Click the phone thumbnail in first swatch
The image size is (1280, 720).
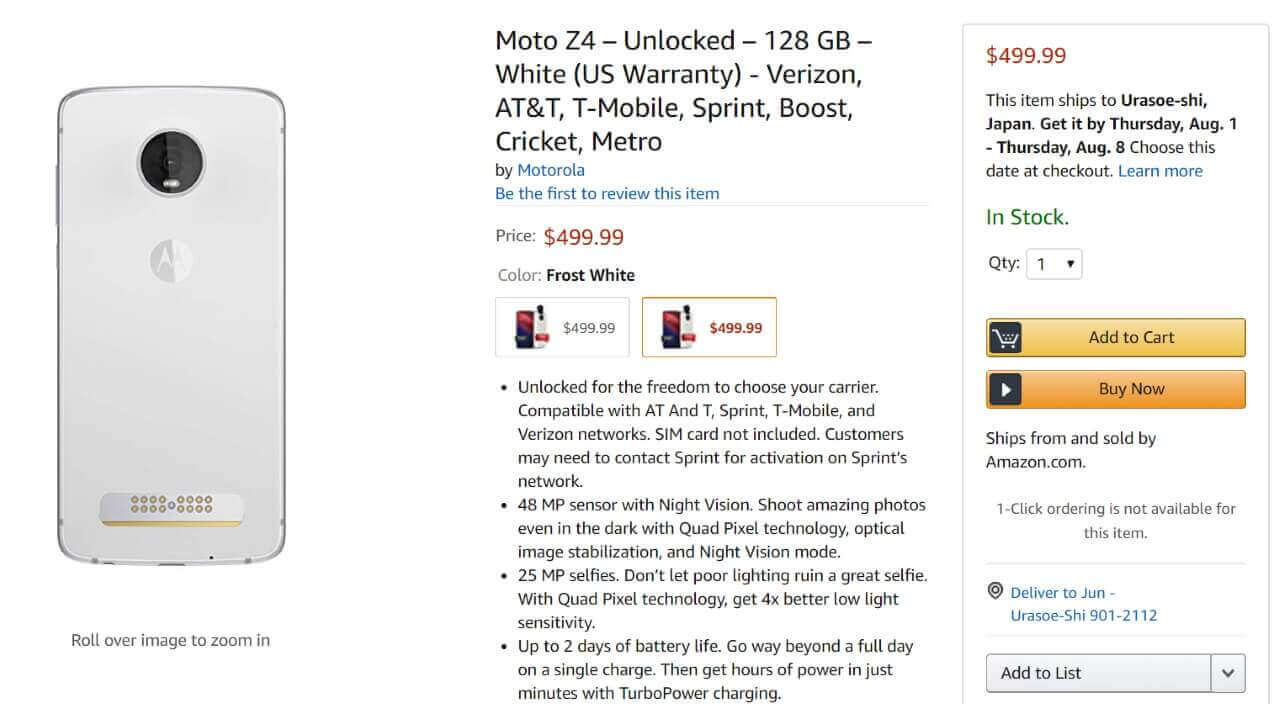(x=532, y=327)
